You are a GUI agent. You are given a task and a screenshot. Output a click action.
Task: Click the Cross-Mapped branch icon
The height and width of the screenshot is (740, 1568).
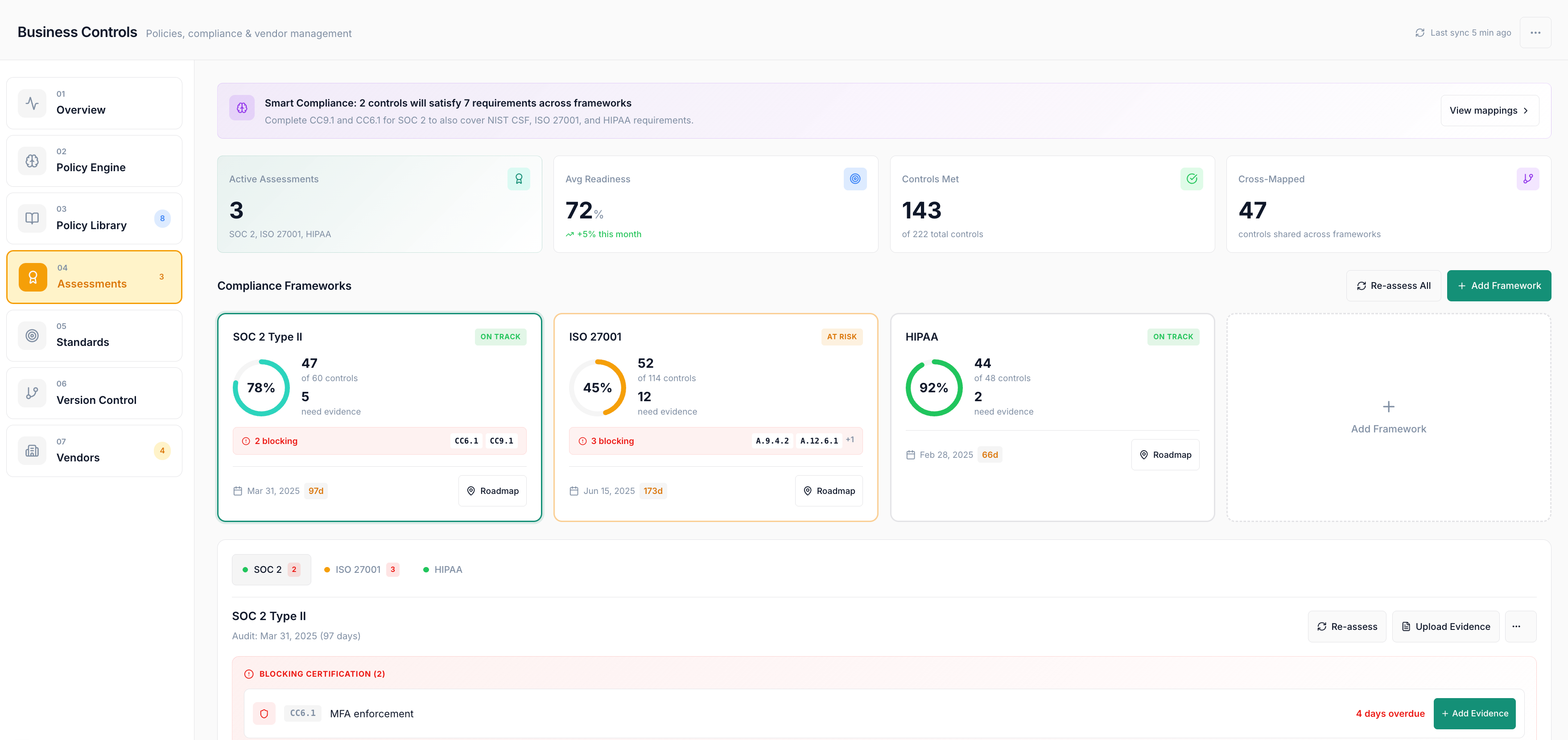pos(1527,179)
